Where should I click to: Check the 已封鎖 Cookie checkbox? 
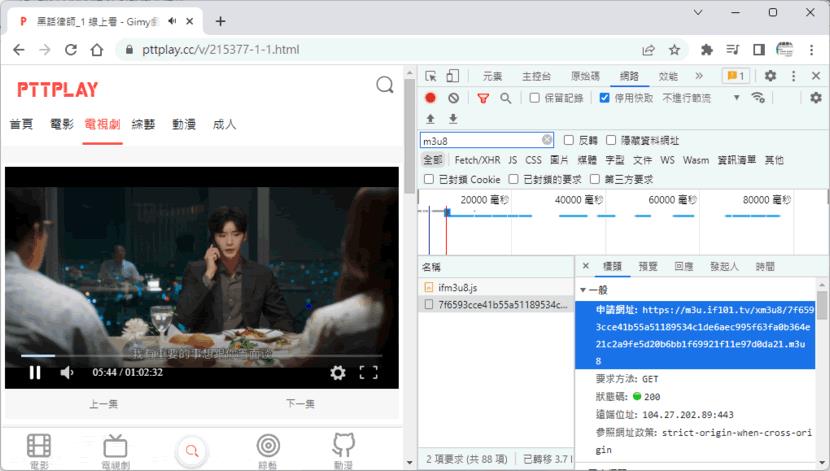click(x=429, y=179)
